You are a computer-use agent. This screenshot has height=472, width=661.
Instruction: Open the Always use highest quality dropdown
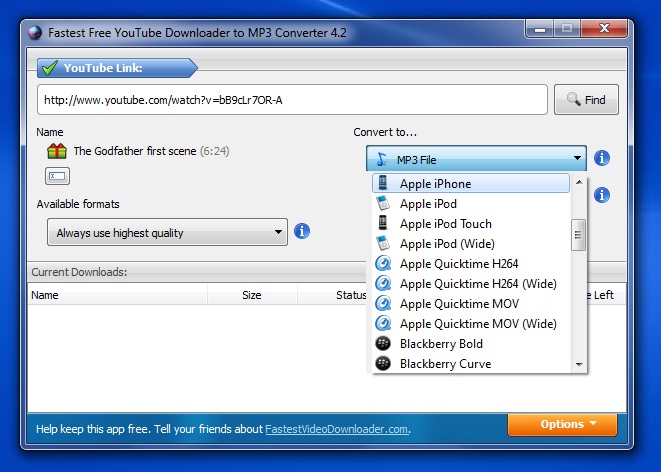pos(167,232)
